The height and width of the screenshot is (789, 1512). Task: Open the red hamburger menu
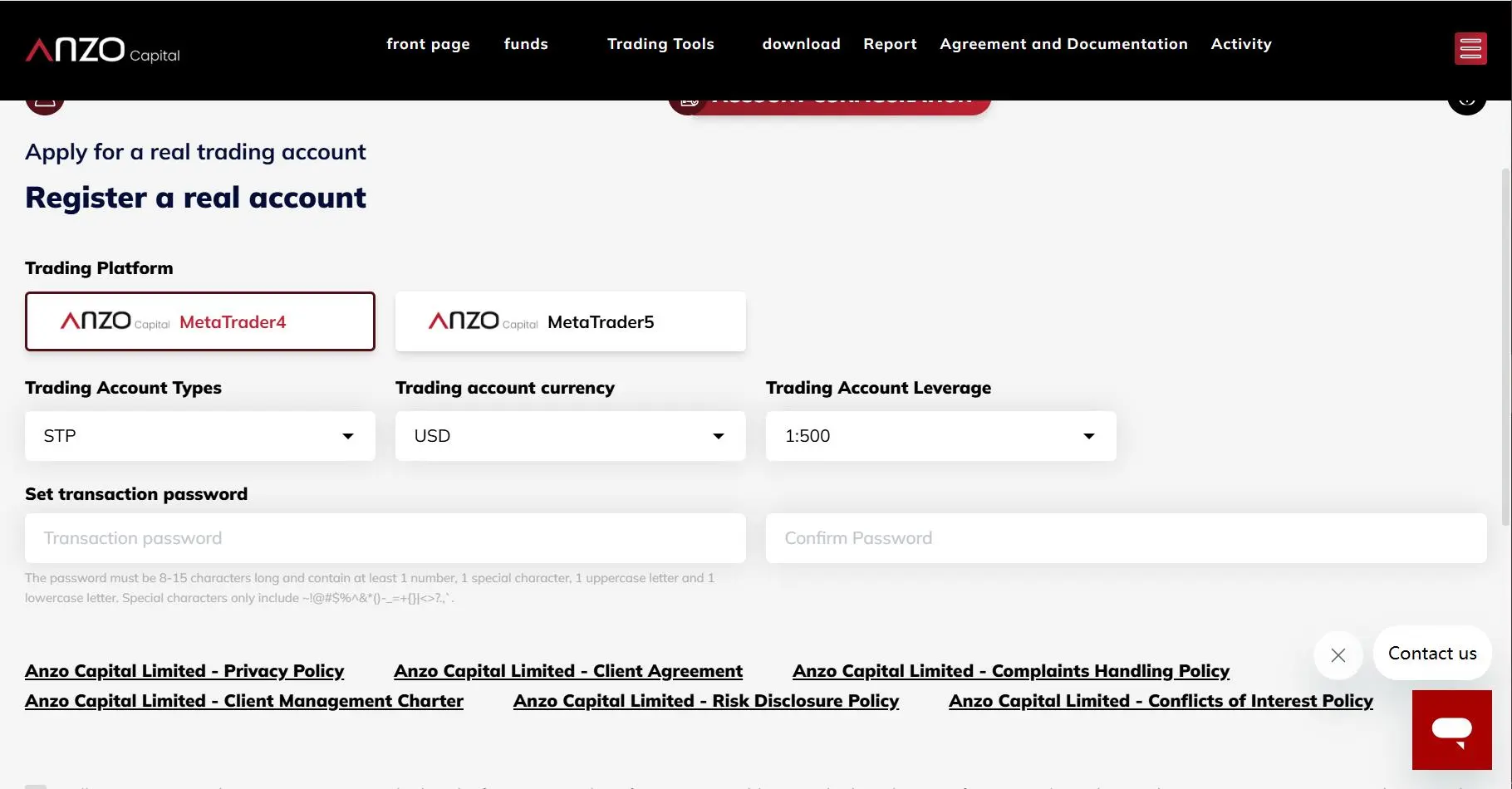[1470, 48]
